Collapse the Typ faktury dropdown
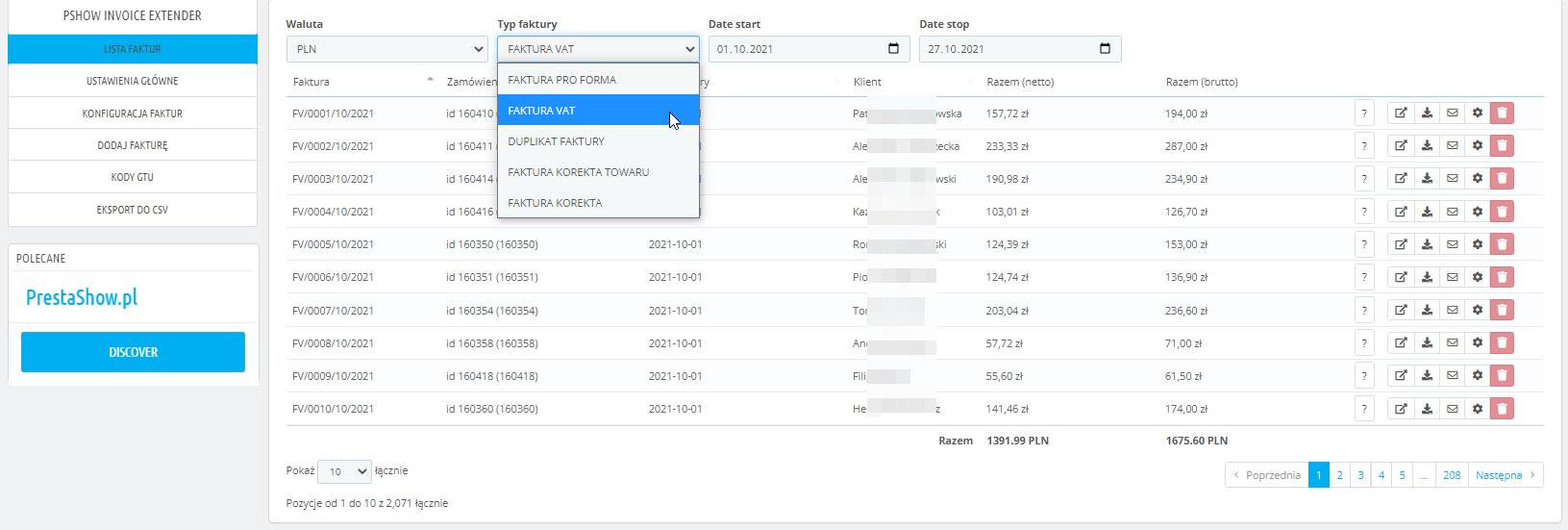1568x530 pixels. click(598, 49)
